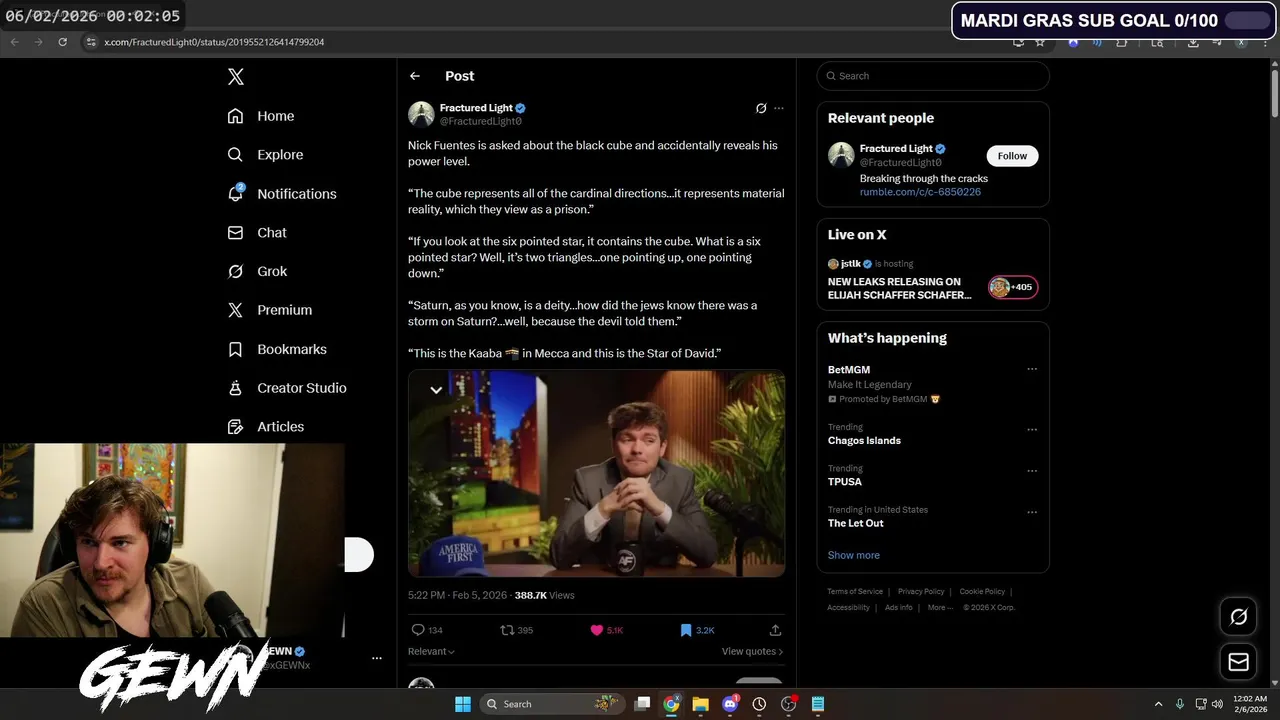Follow Fractured Light in Relevant people
This screenshot has width=1280, height=720.
pyautogui.click(x=1012, y=156)
